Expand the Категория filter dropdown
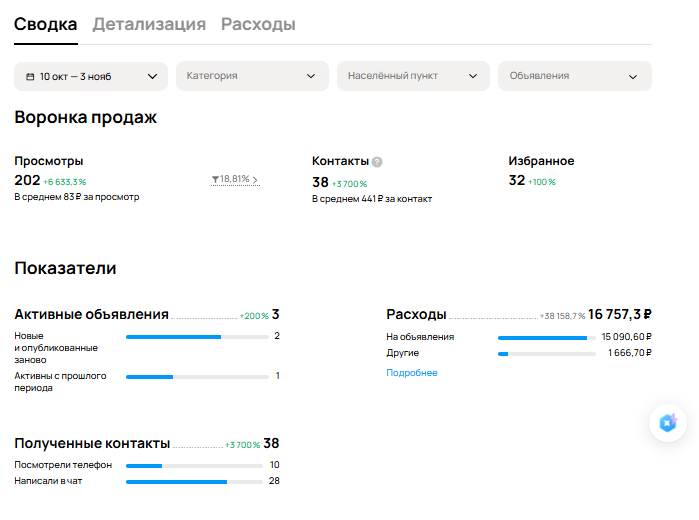This screenshot has height=520, width=699. tap(252, 76)
